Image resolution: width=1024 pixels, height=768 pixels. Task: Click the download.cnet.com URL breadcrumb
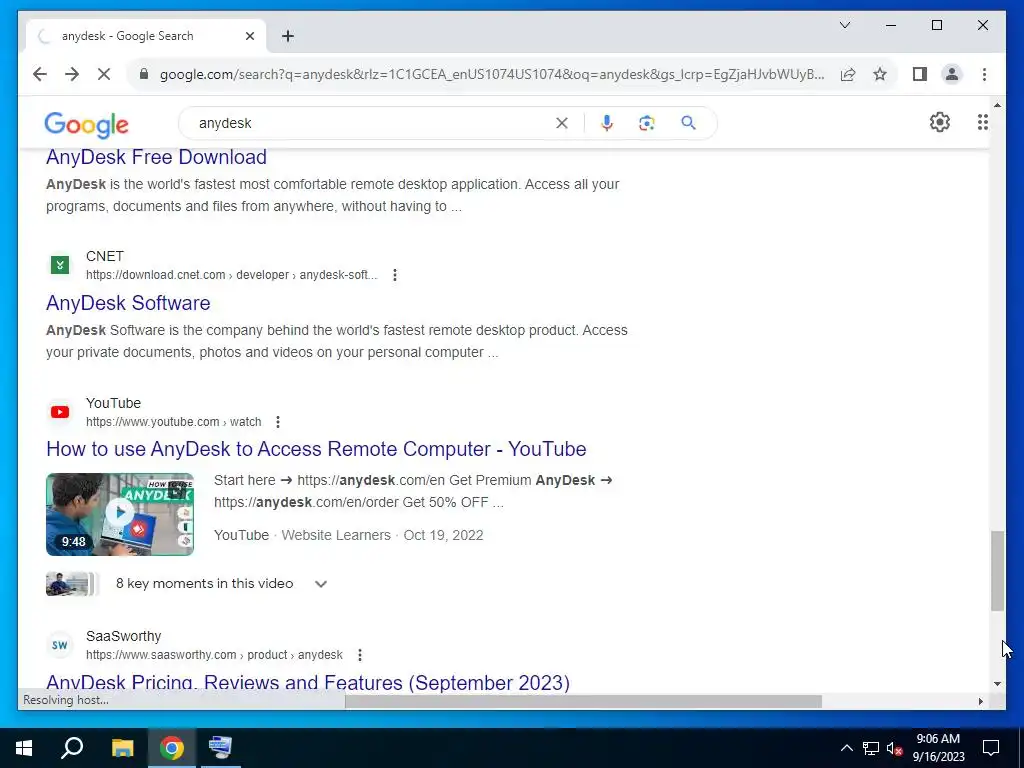tap(231, 275)
